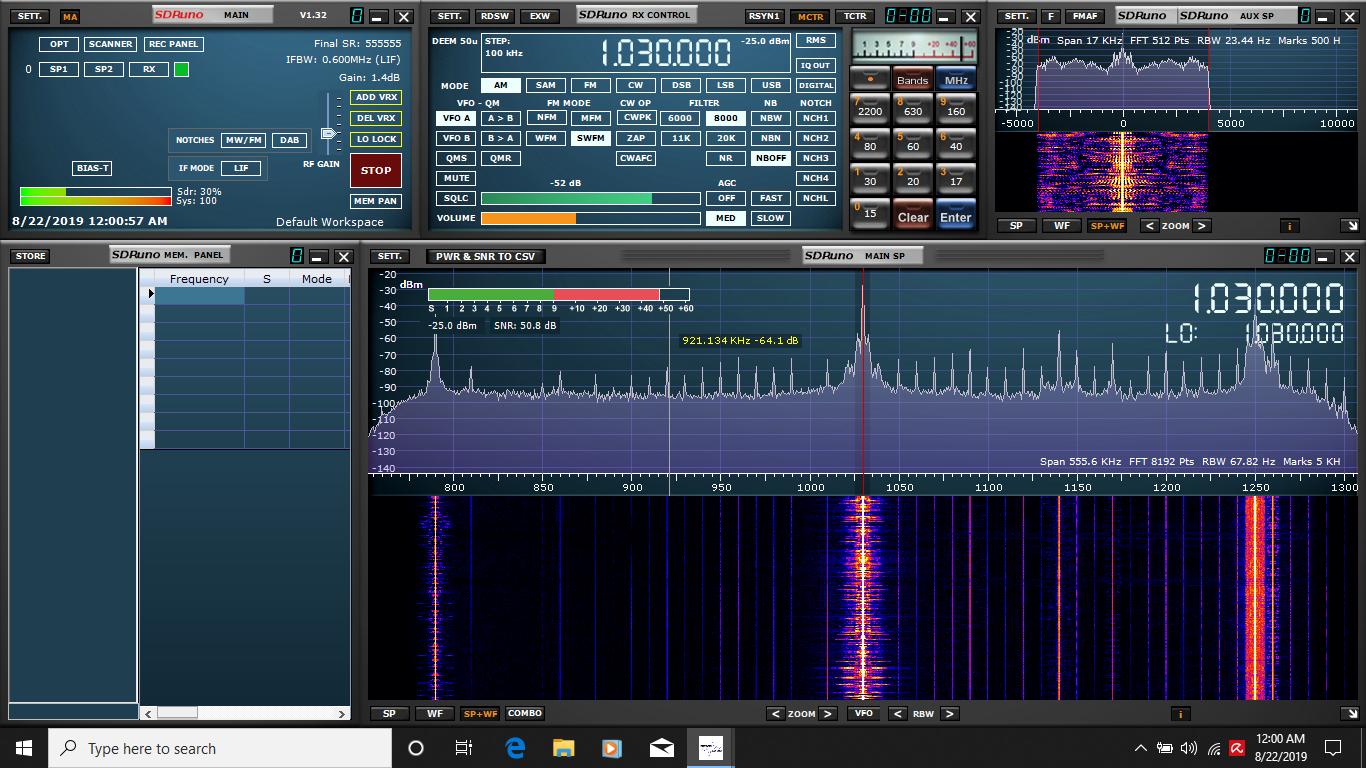The image size is (1366, 768).
Task: Select AM mode
Action: pos(501,86)
